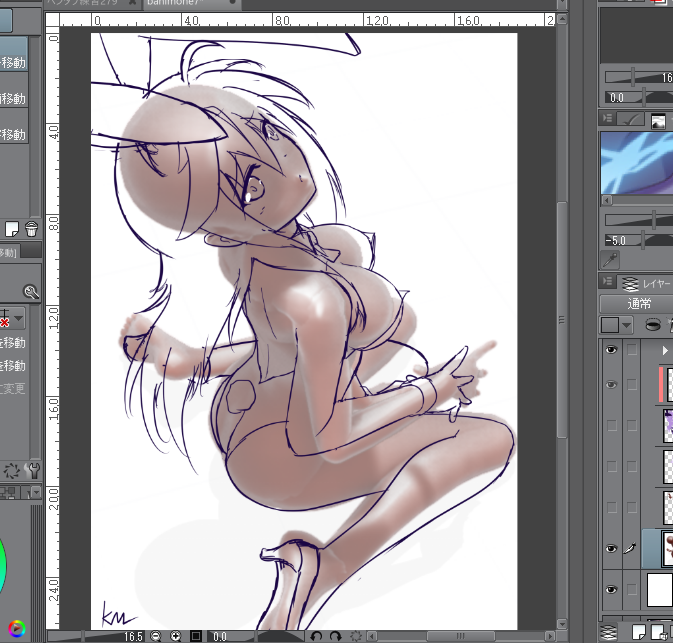Hide the white paper layer

[611, 590]
